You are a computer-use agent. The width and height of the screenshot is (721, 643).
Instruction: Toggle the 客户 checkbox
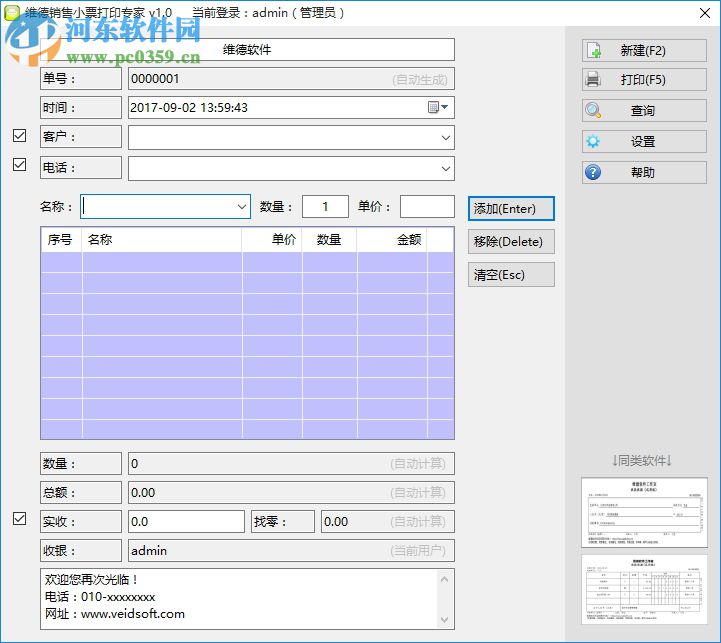(19, 136)
